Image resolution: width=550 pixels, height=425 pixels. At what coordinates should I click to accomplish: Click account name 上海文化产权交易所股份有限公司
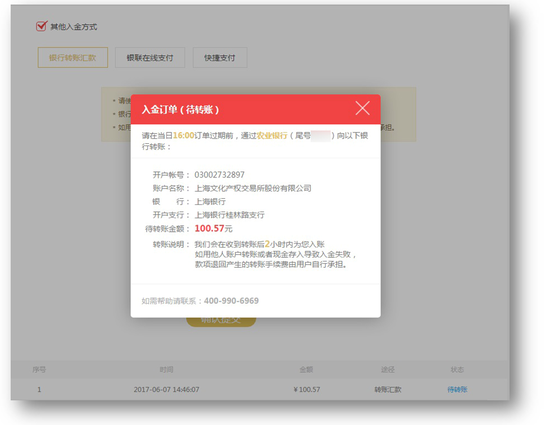(253, 188)
